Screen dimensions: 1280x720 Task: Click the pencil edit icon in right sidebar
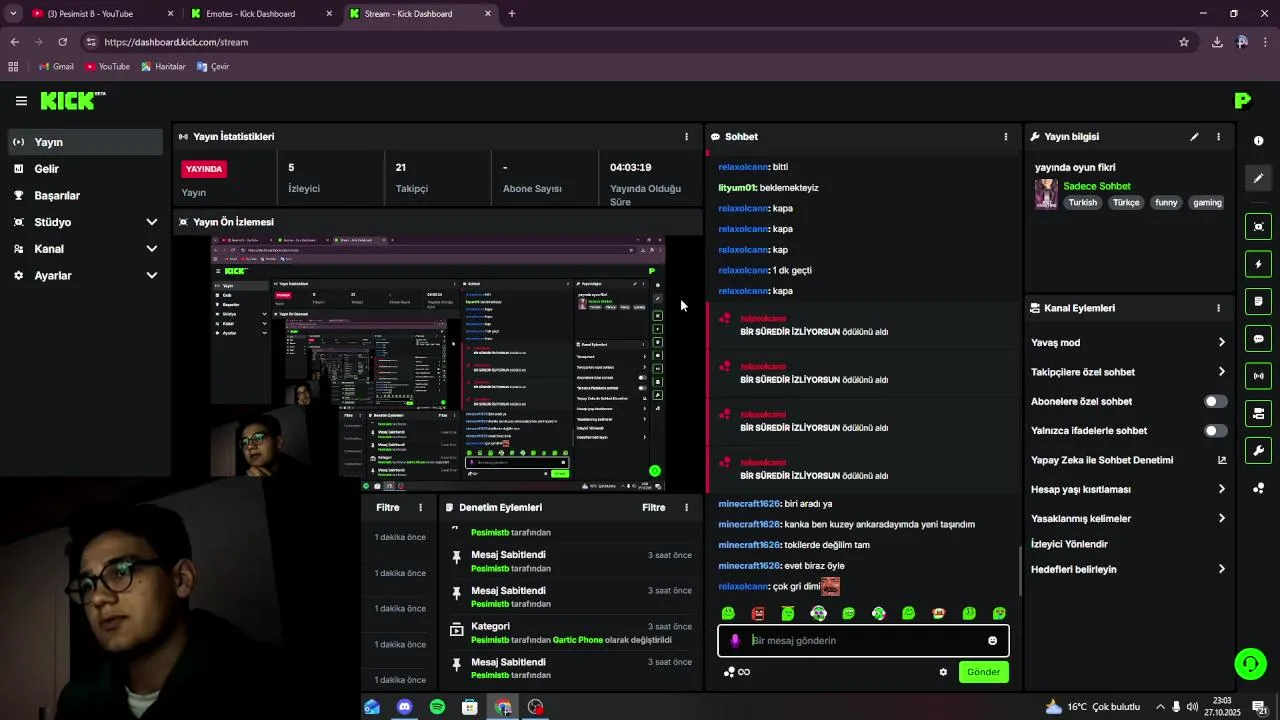(x=1258, y=178)
